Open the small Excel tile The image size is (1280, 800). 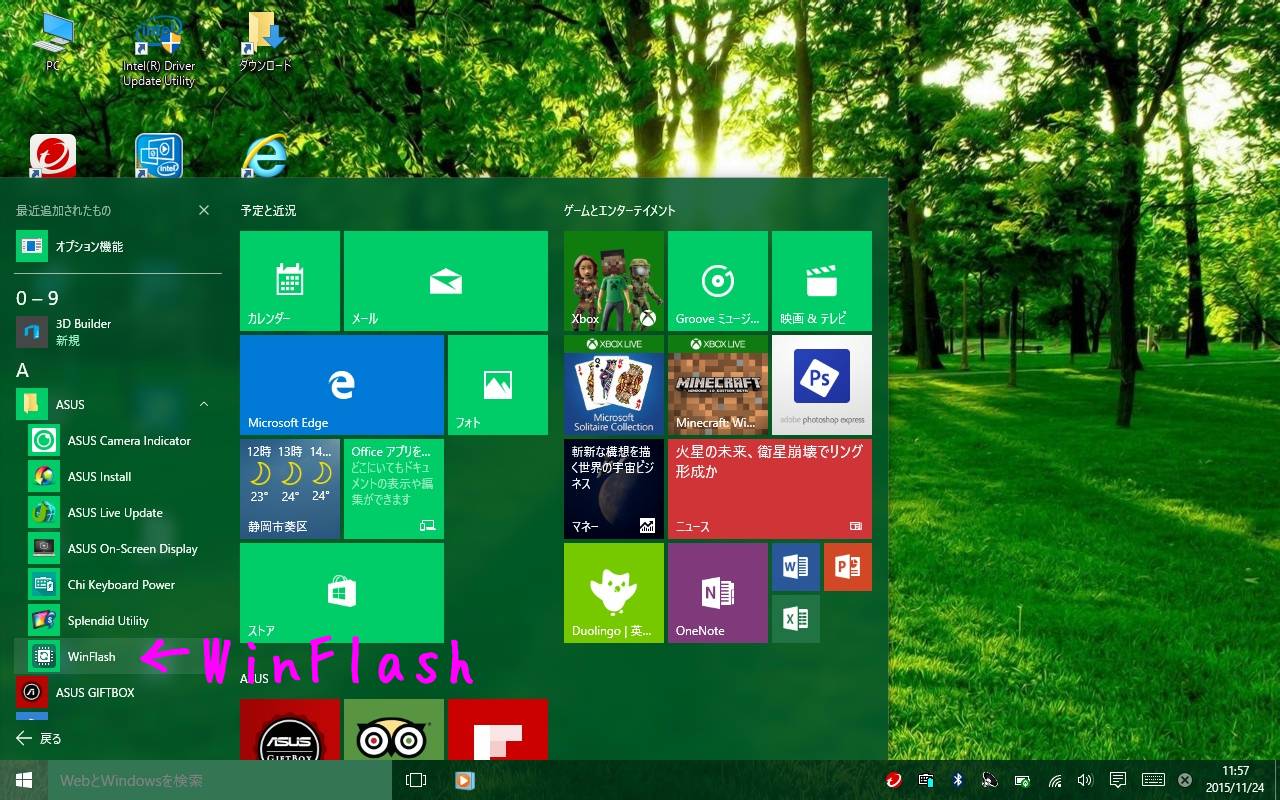[x=796, y=619]
